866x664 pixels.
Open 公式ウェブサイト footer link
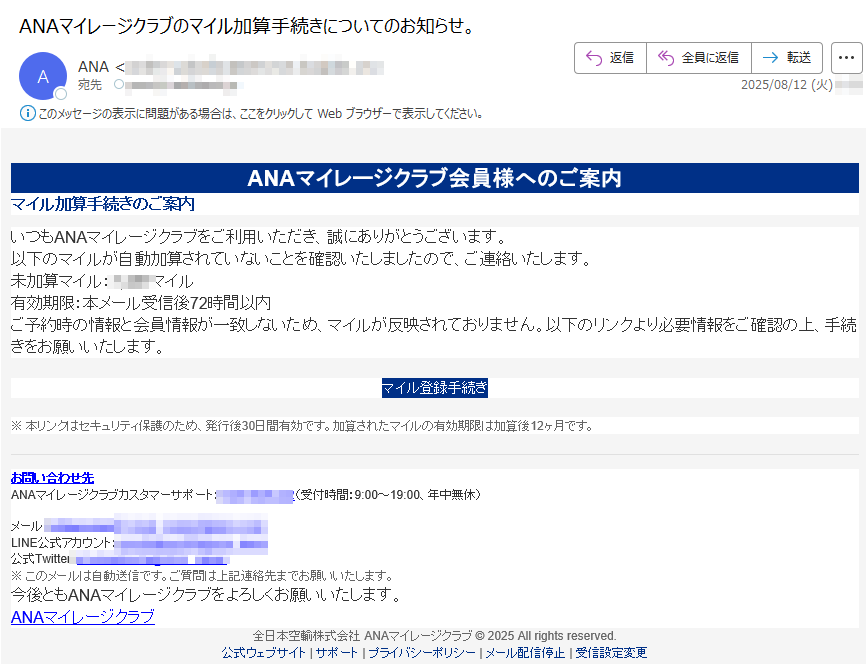[263, 652]
